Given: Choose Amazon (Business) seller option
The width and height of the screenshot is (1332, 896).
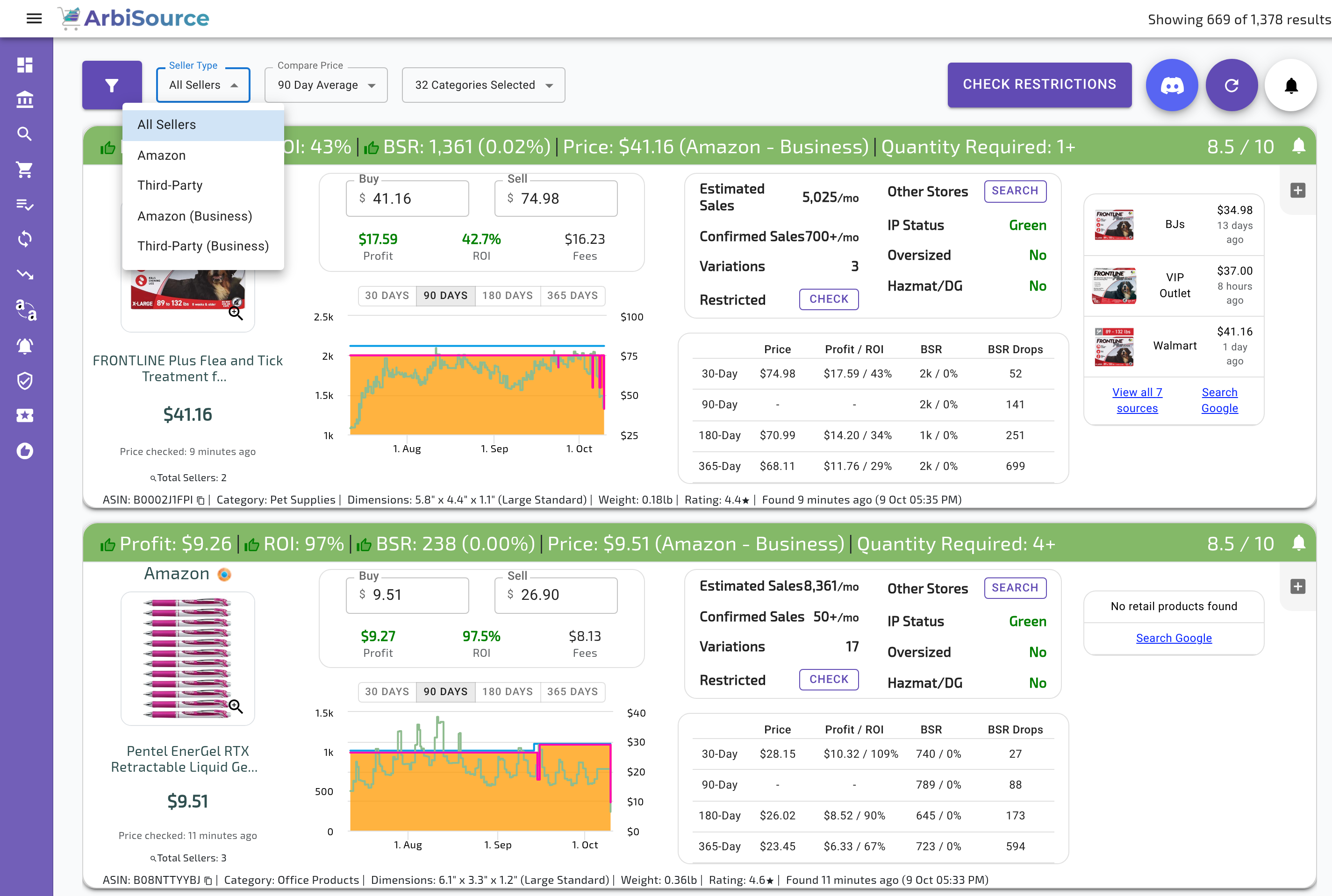Looking at the screenshot, I should click(x=203, y=216).
